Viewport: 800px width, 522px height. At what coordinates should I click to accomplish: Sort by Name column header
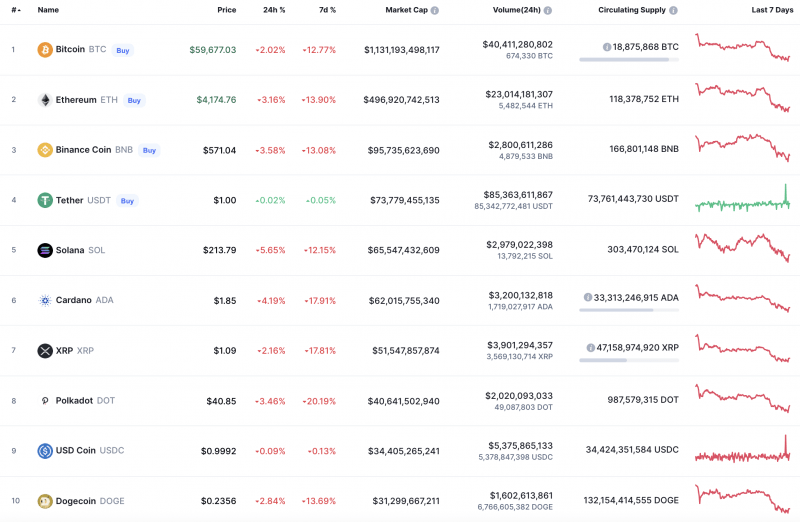pyautogui.click(x=48, y=10)
